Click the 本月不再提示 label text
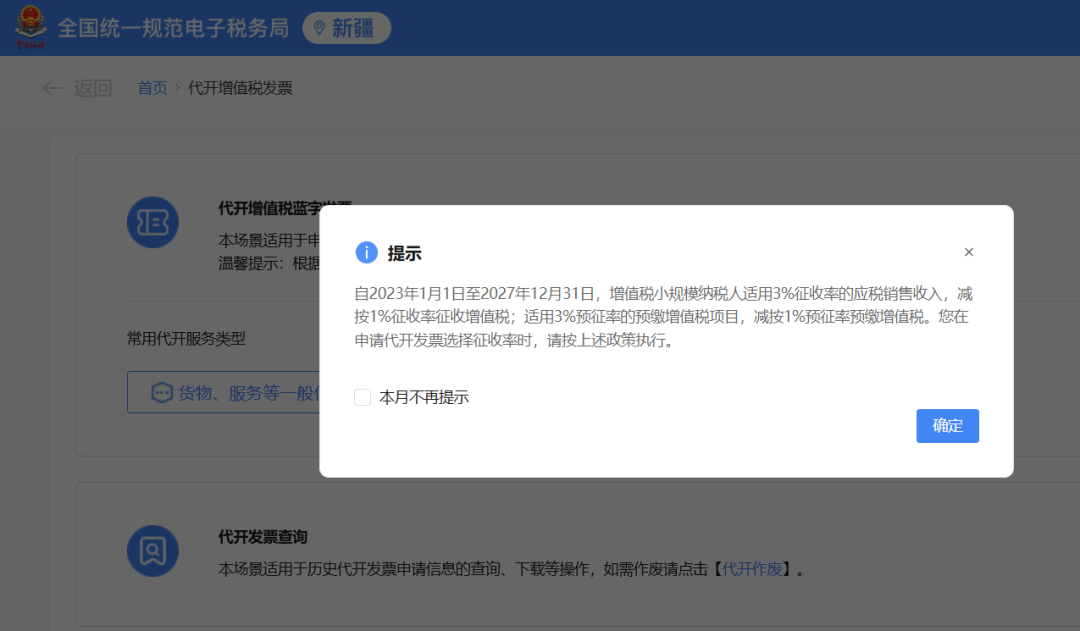The width and height of the screenshot is (1080, 631). pyautogui.click(x=424, y=397)
